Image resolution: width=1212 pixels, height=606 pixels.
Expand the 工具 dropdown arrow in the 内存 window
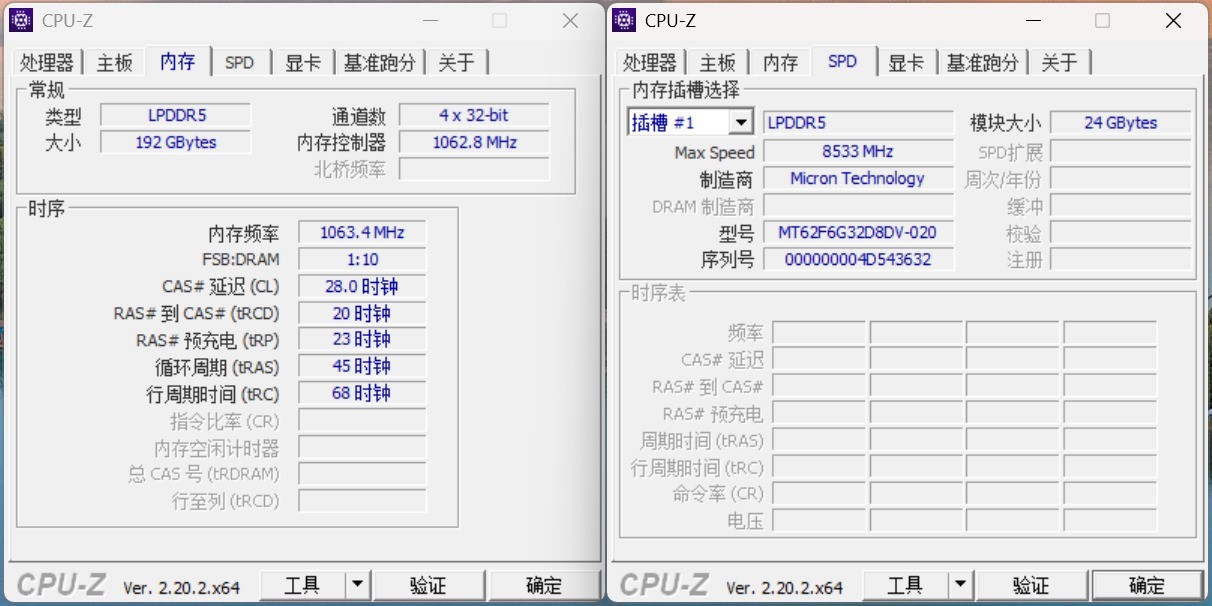point(357,585)
